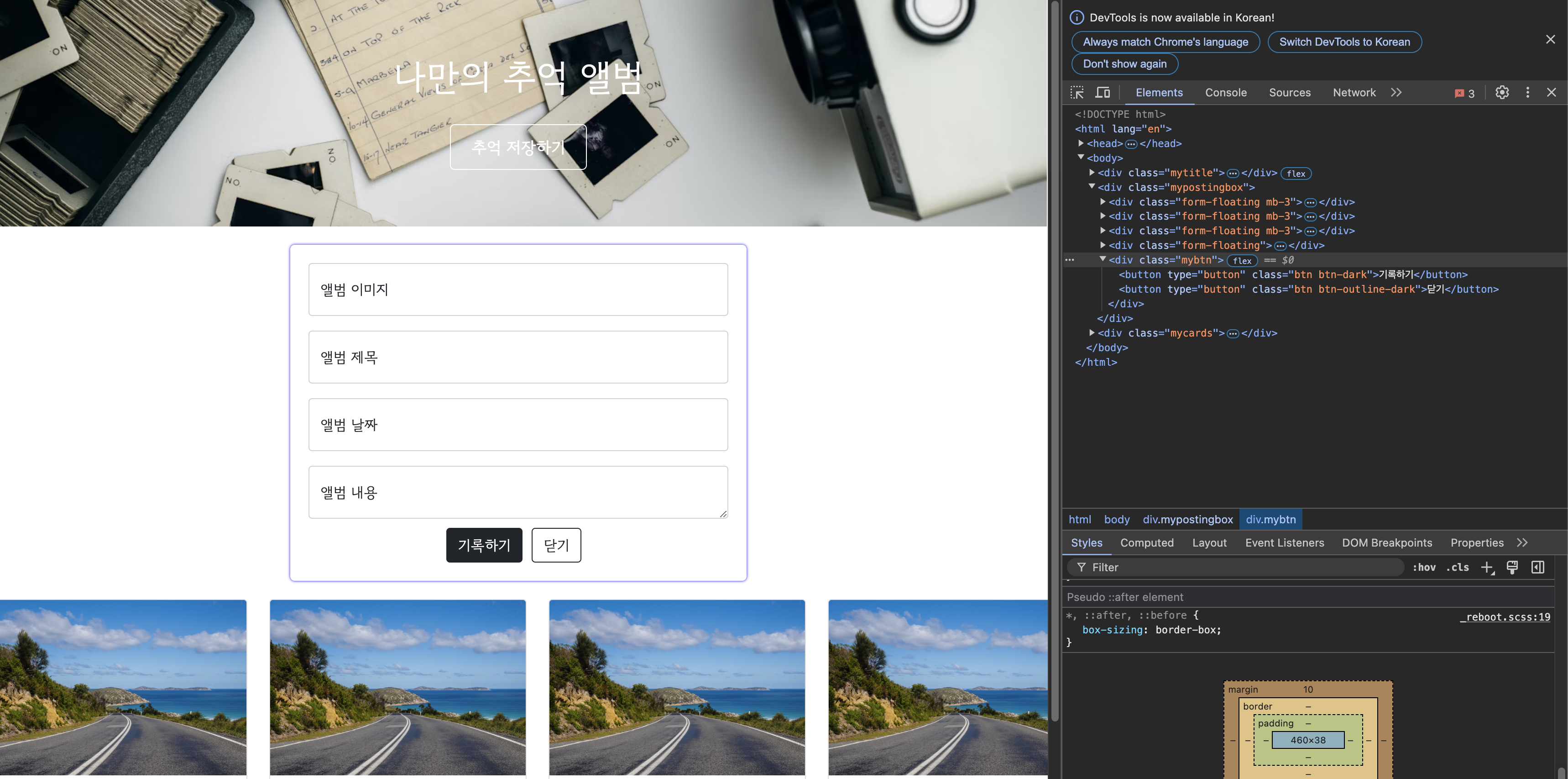Click the rendering emulation paintbrush icon

pos(1512,567)
